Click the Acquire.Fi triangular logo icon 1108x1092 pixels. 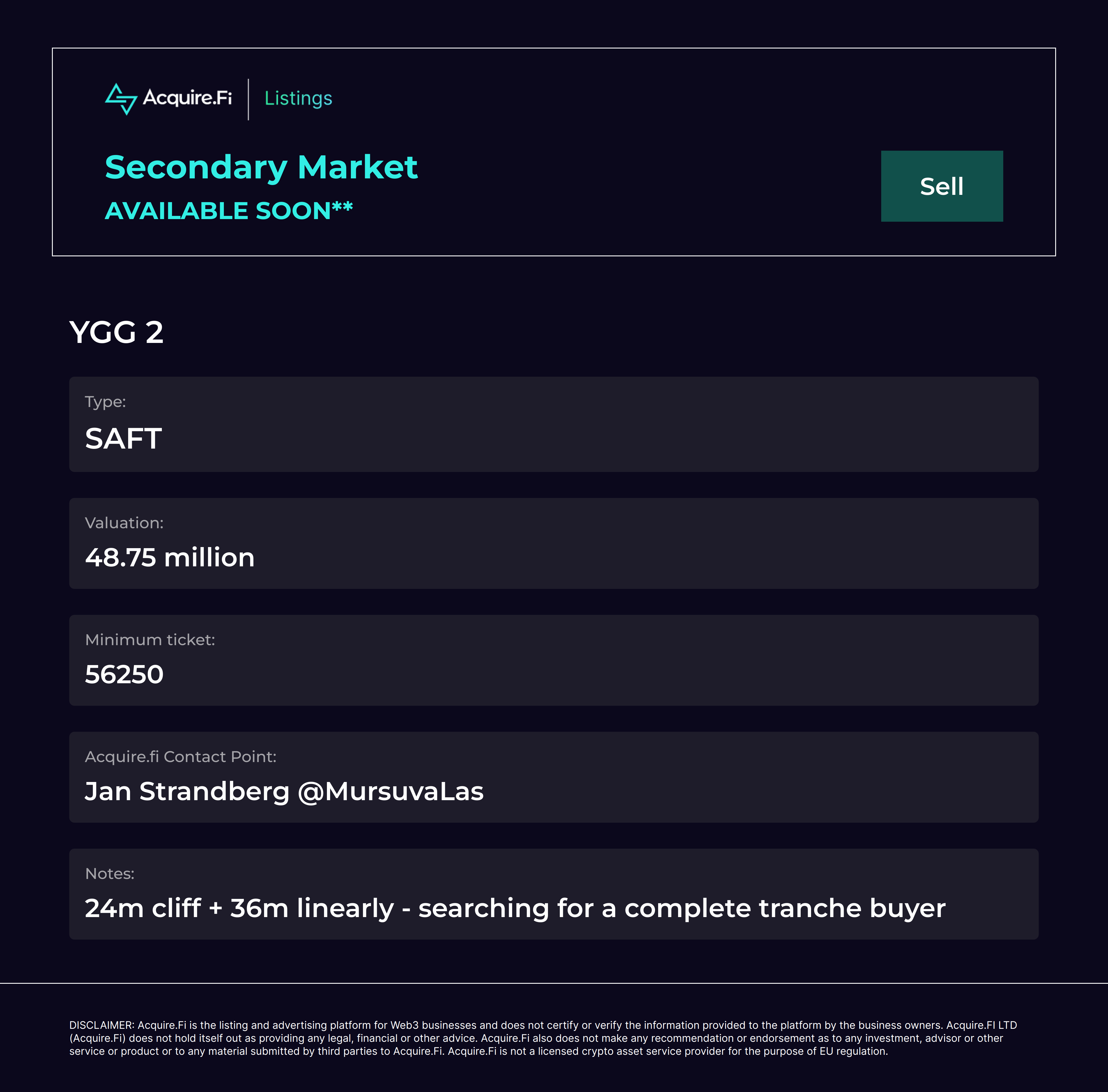[x=121, y=99]
